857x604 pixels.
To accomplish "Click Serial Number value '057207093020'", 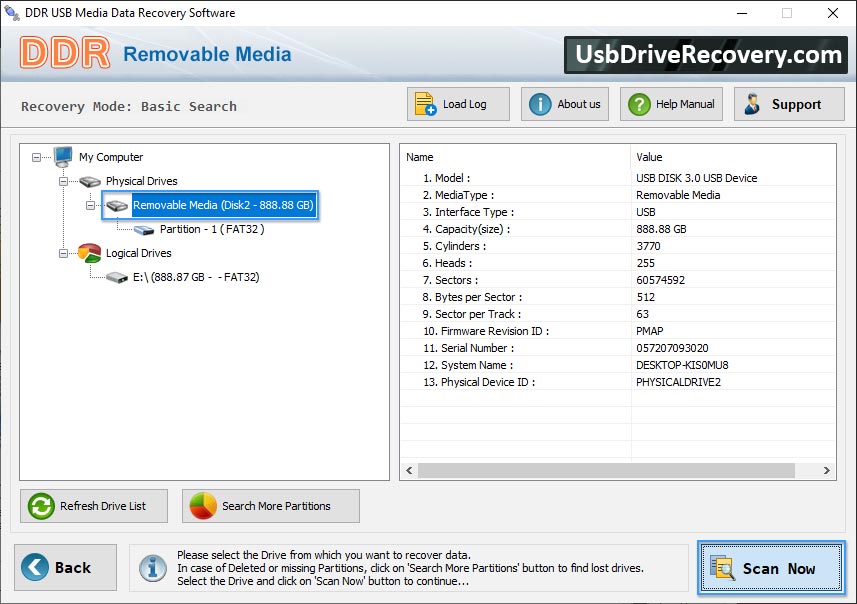I will (672, 348).
